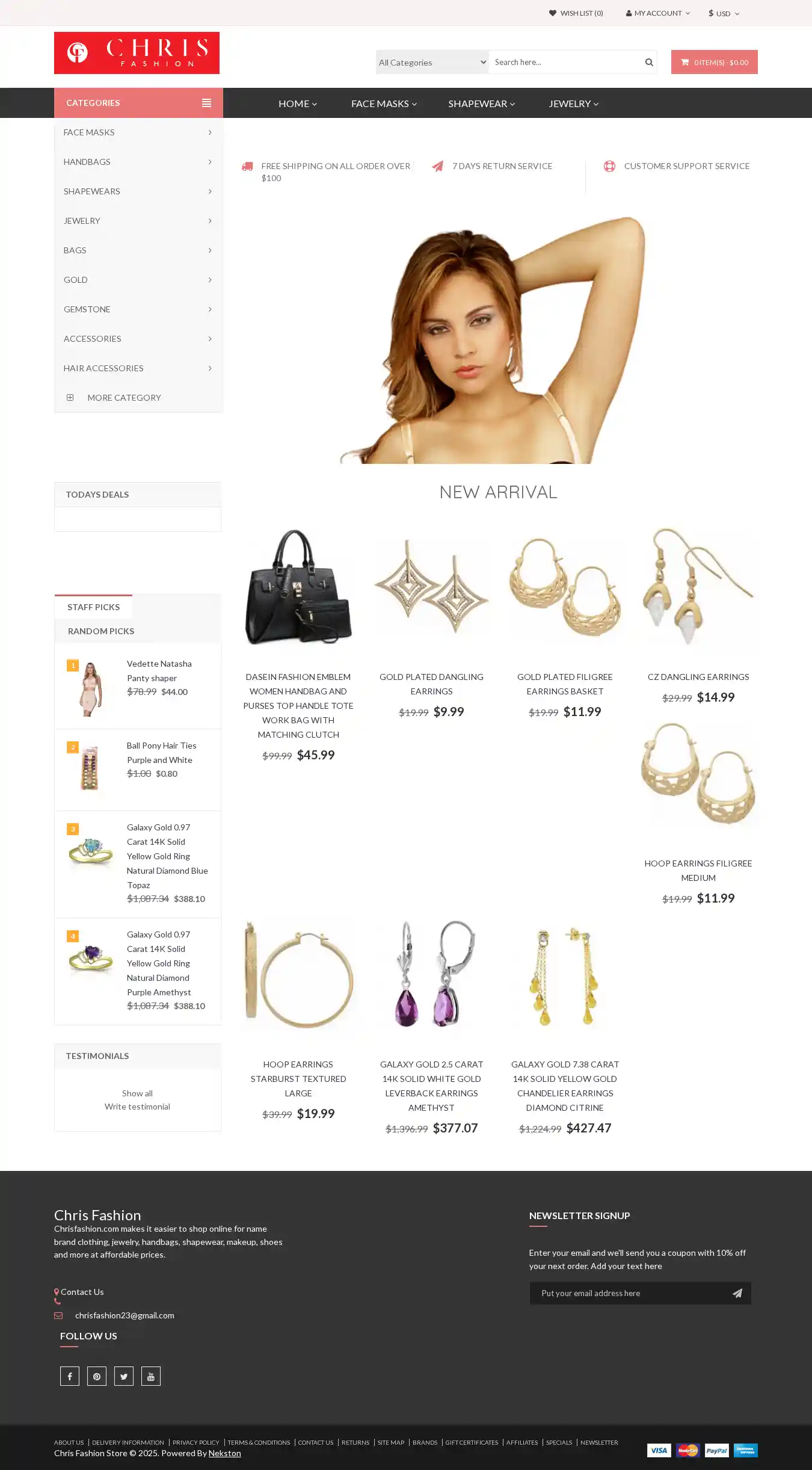The width and height of the screenshot is (812, 1470).
Task: Open the Twitter social icon
Action: (124, 1376)
